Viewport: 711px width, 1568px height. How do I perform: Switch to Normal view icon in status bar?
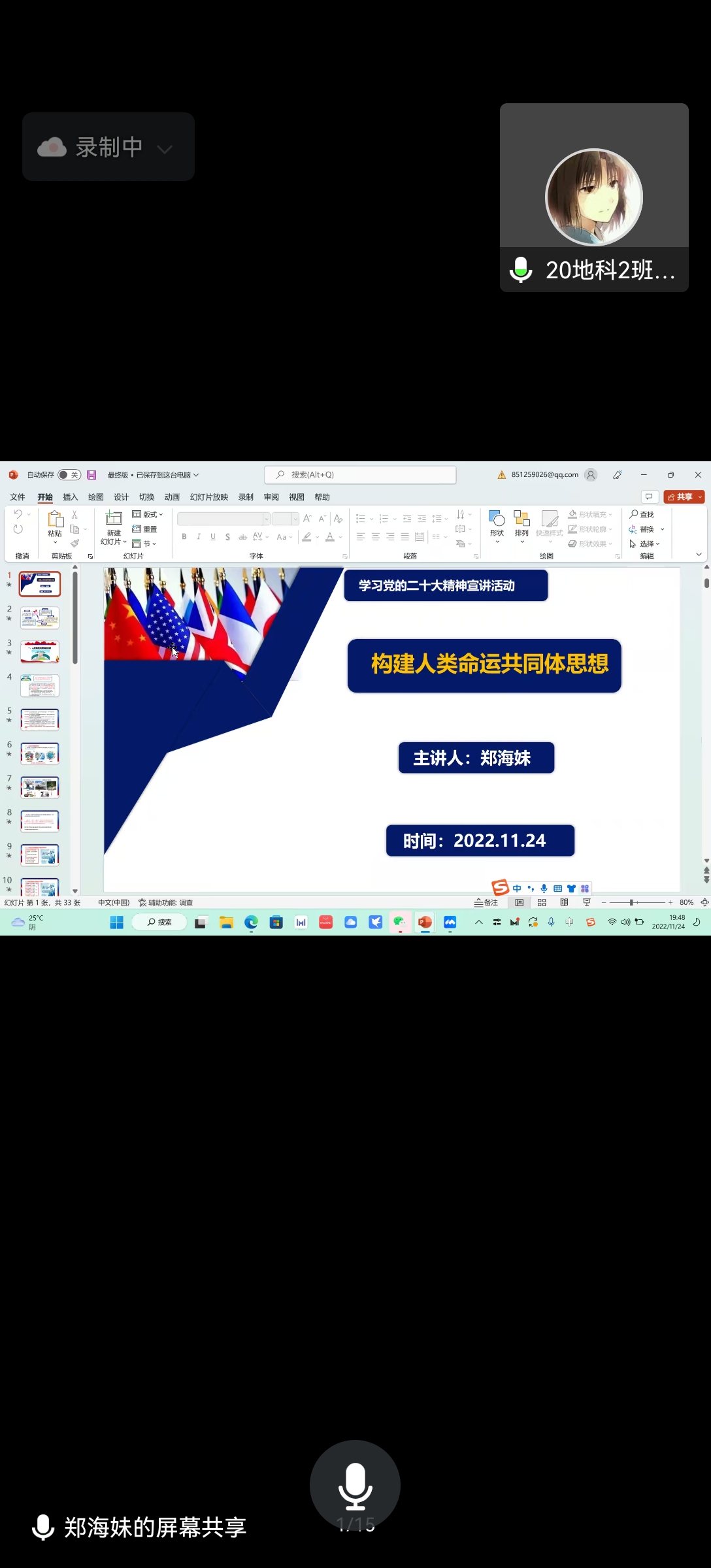pos(520,902)
